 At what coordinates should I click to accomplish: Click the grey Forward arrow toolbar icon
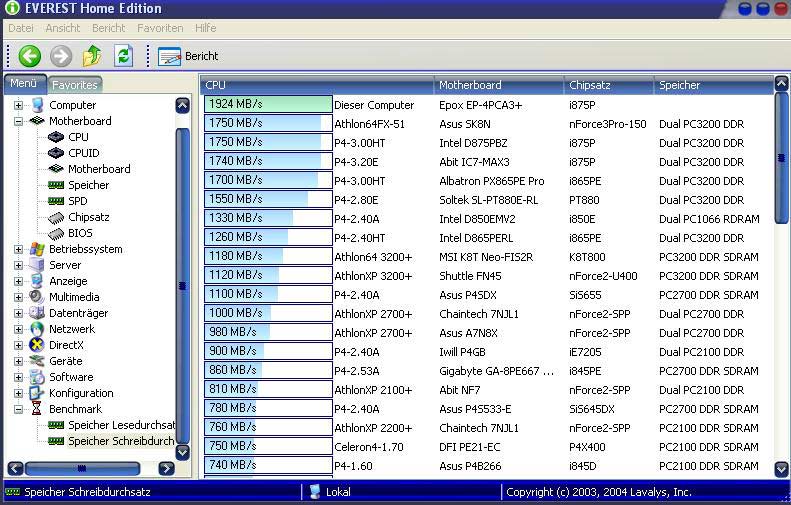(x=61, y=55)
